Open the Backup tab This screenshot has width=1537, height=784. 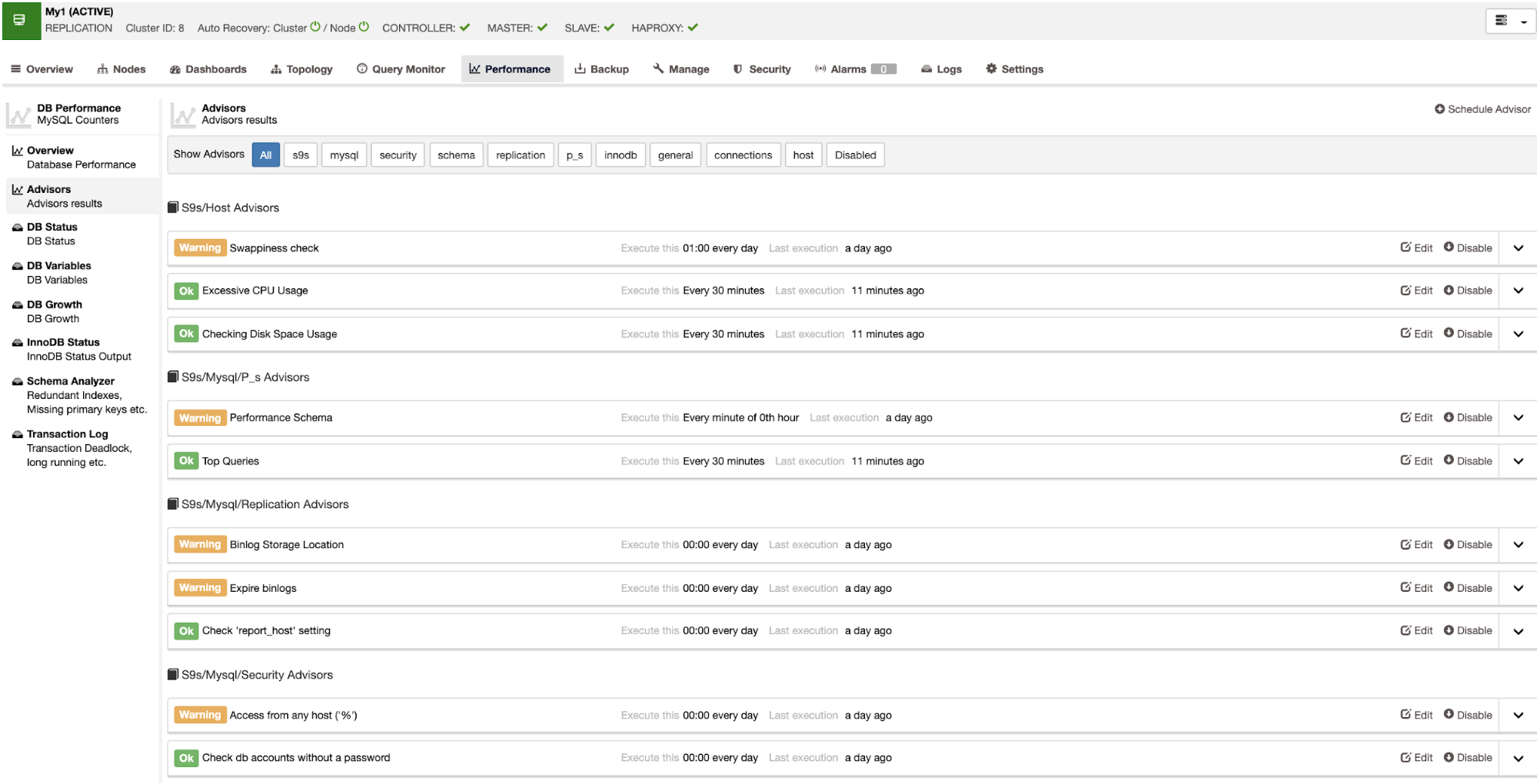[602, 69]
